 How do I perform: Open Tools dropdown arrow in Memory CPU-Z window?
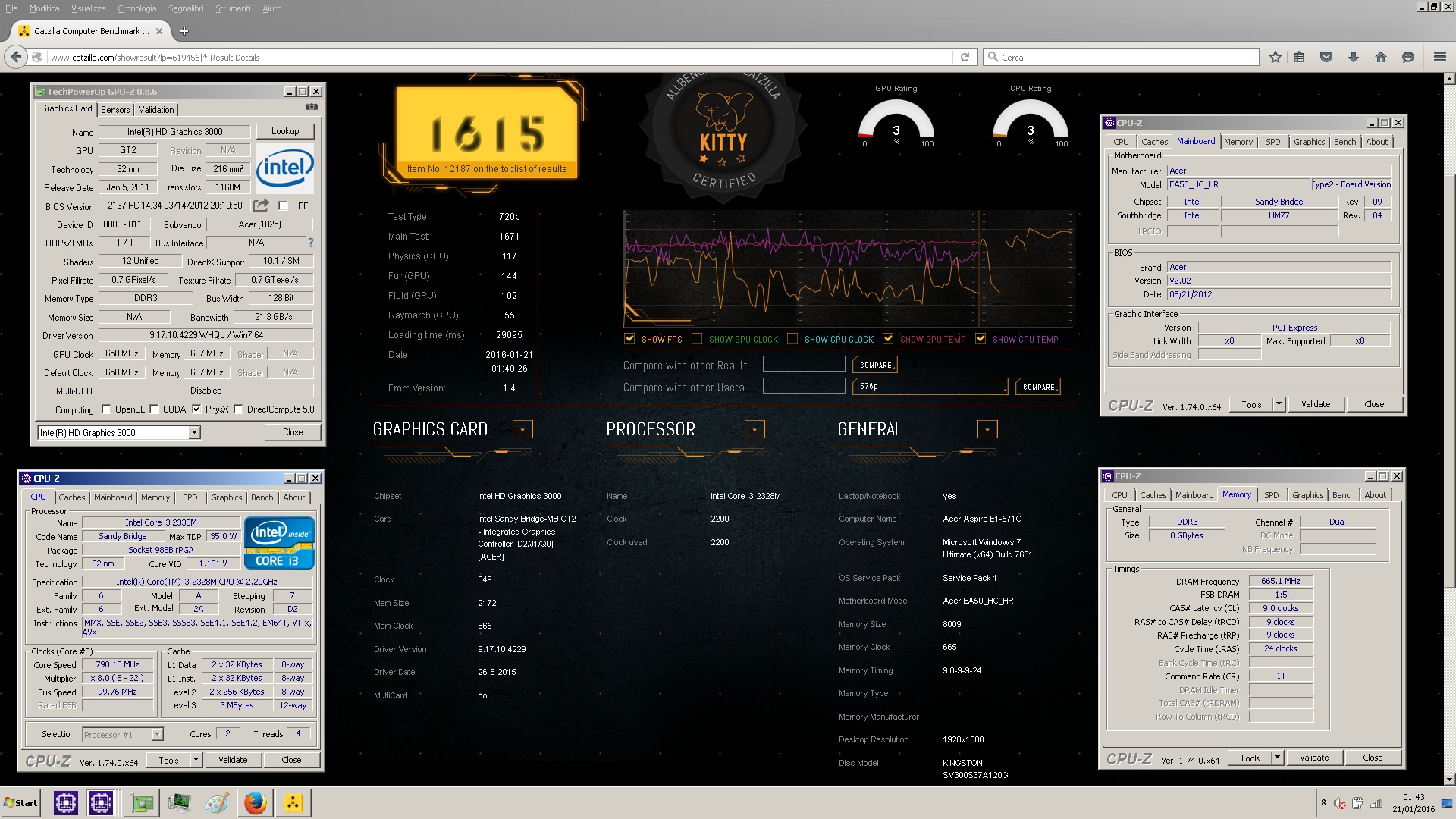1277,758
